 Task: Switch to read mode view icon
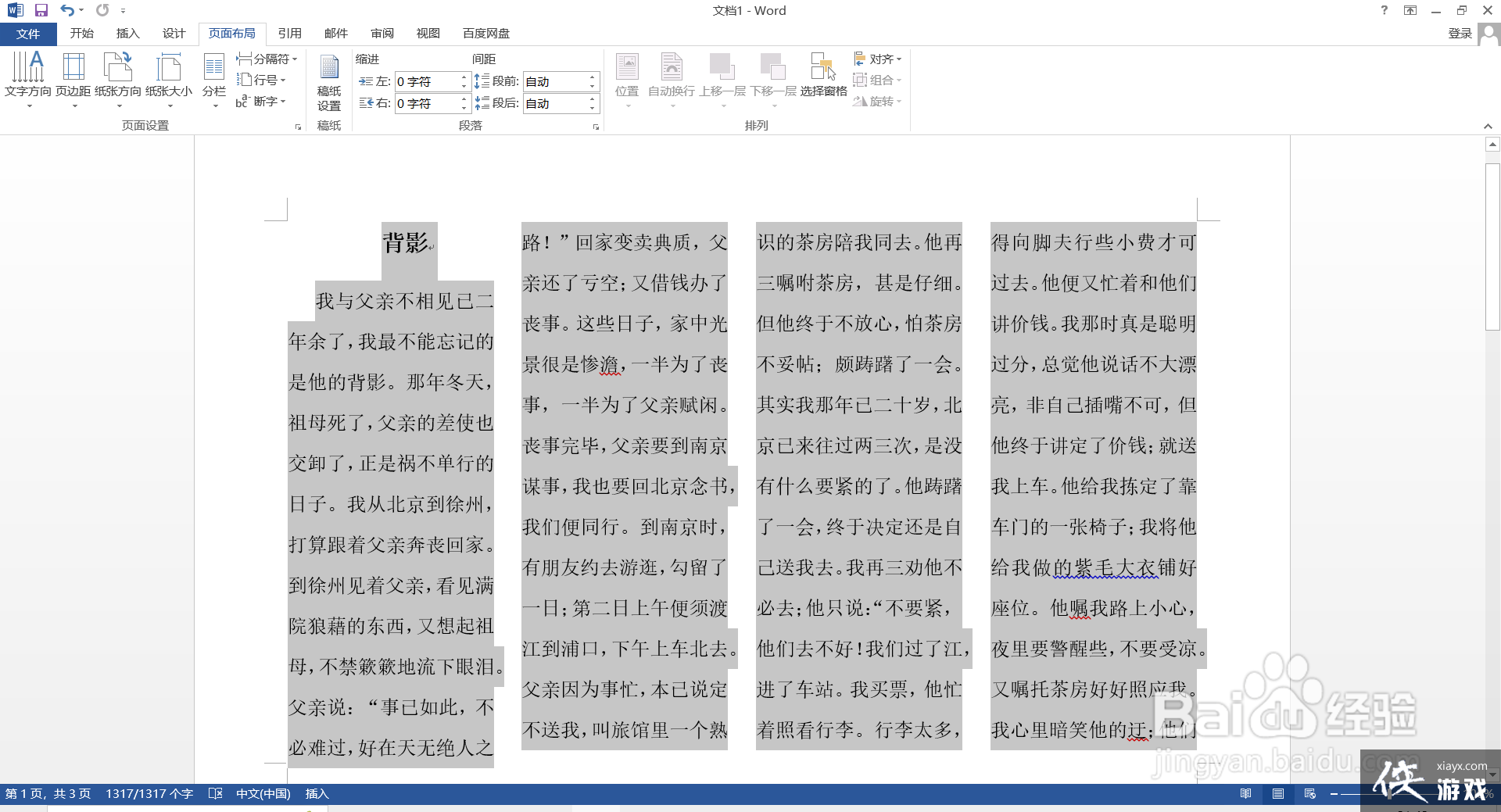pos(1246,794)
